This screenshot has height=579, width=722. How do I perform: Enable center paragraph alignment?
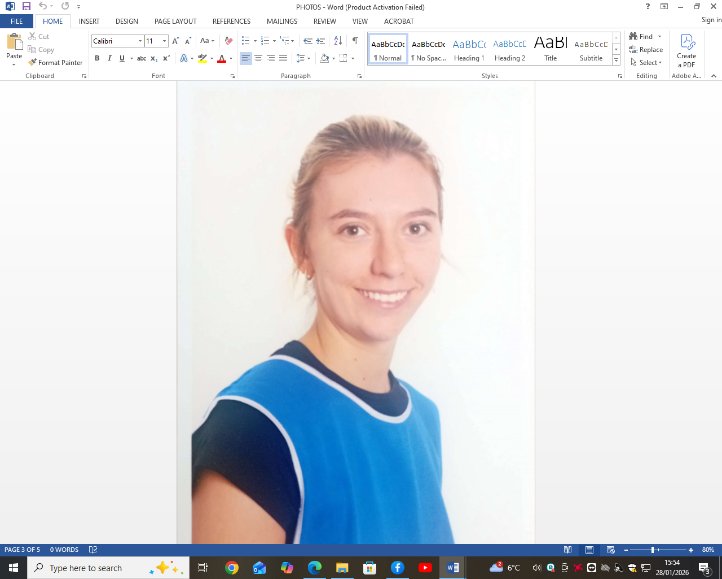coord(258,58)
